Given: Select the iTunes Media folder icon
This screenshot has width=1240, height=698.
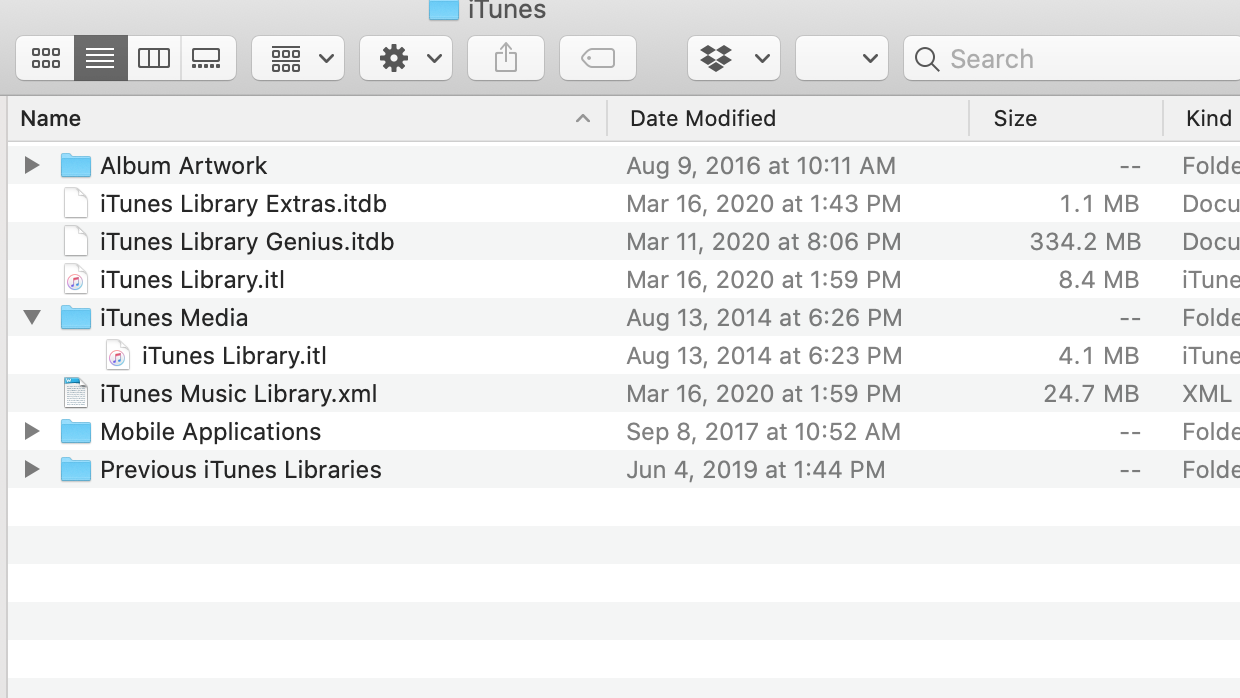Looking at the screenshot, I should click(76, 317).
